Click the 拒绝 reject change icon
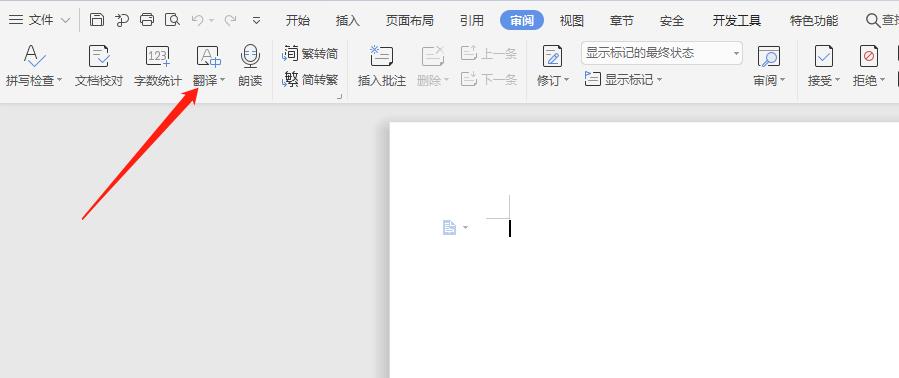 coord(869,57)
